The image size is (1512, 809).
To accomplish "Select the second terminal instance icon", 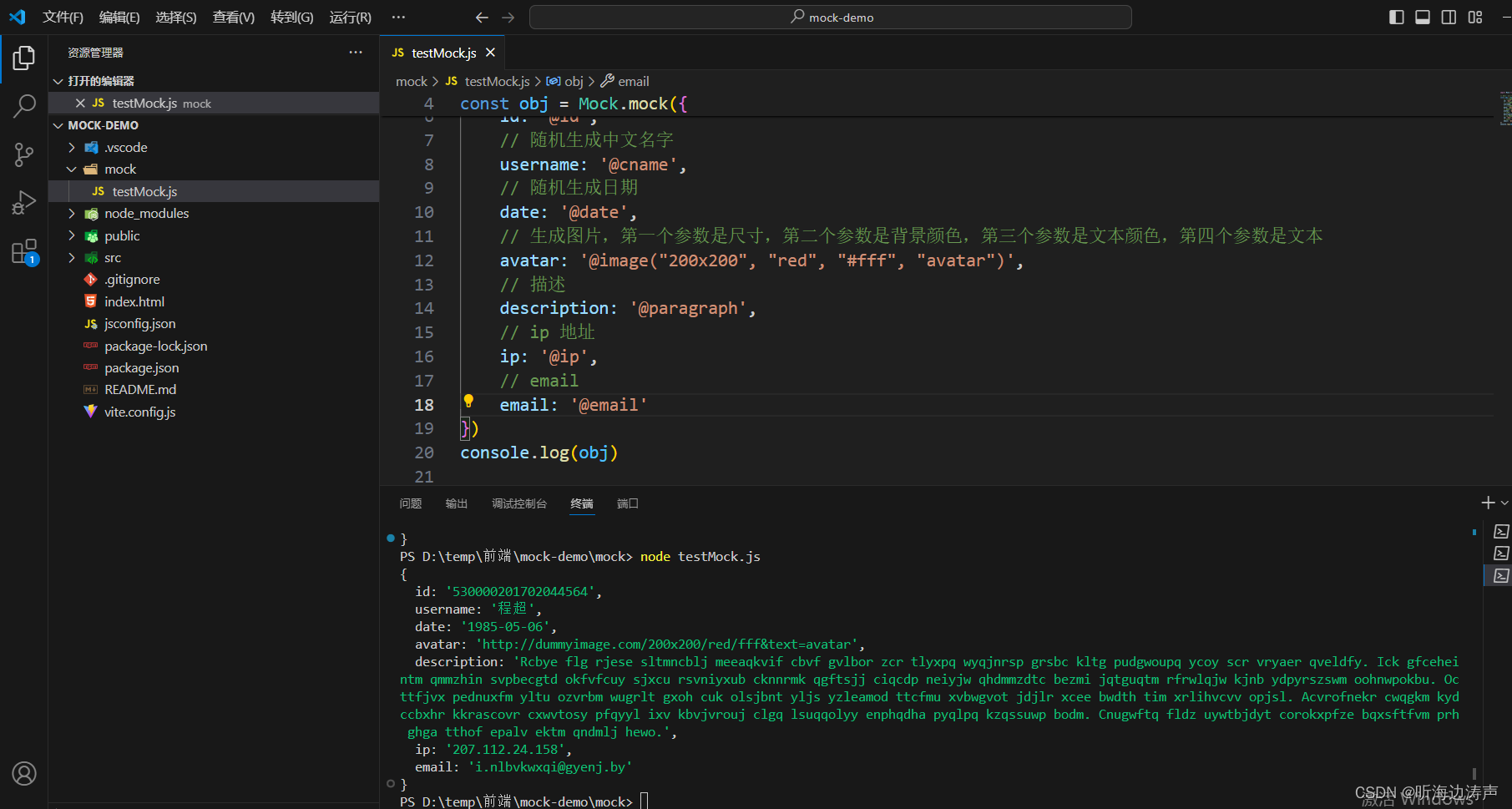I will (x=1501, y=553).
